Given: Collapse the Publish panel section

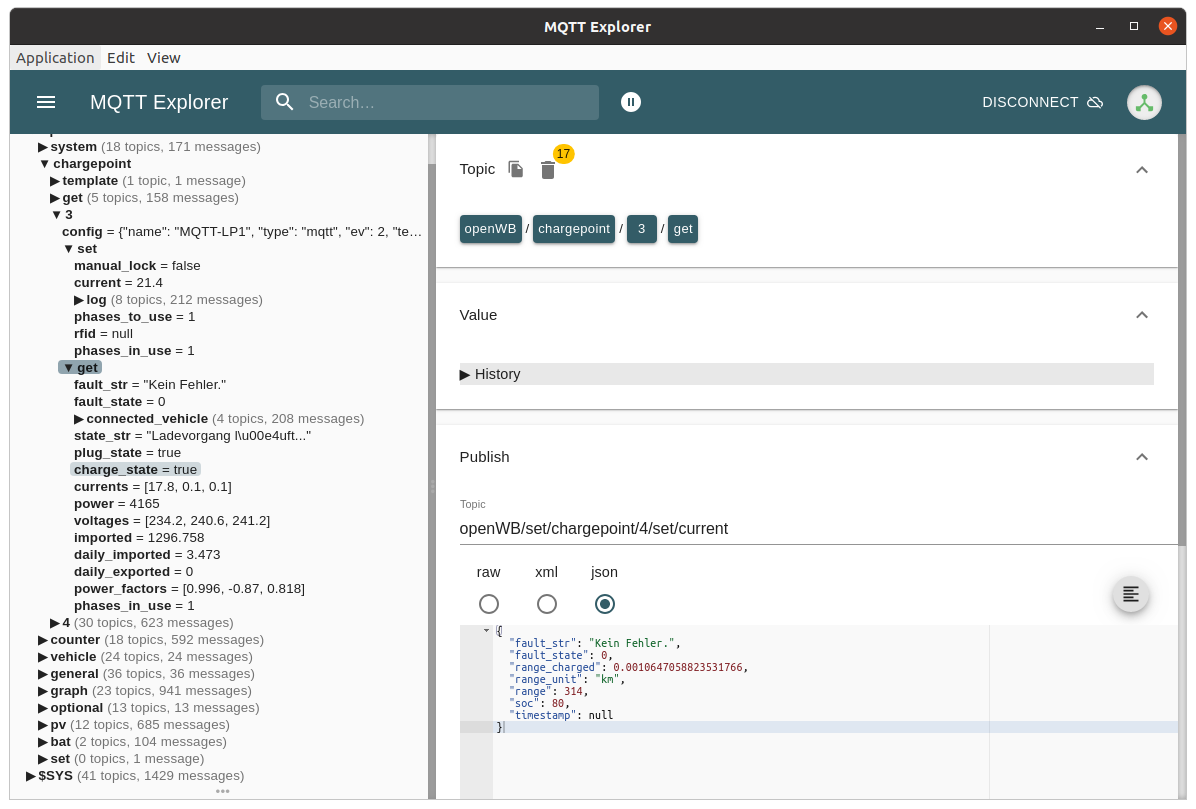Looking at the screenshot, I should click(x=1141, y=457).
